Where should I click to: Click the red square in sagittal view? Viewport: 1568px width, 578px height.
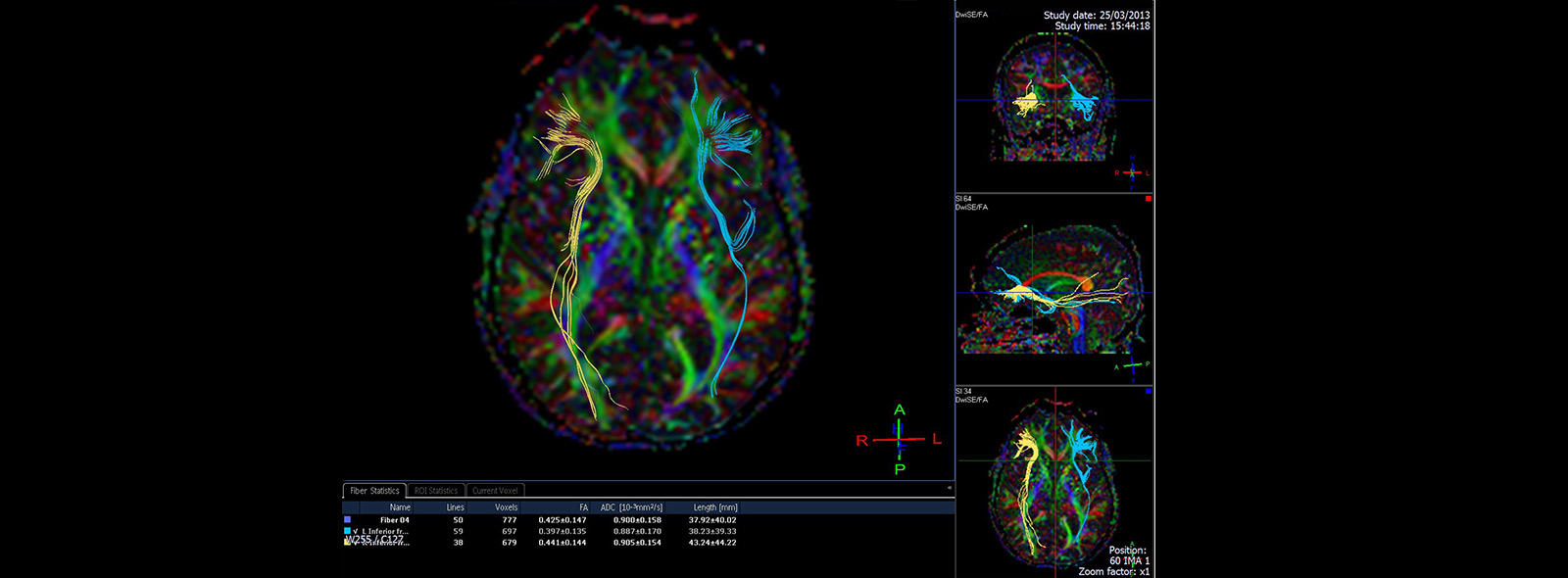pyautogui.click(x=1148, y=199)
